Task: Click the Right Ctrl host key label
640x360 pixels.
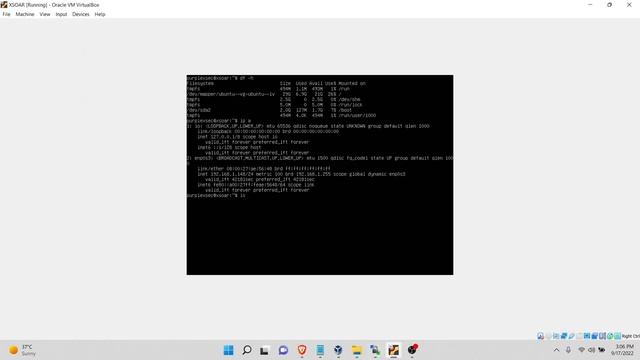Action: pyautogui.click(x=631, y=336)
